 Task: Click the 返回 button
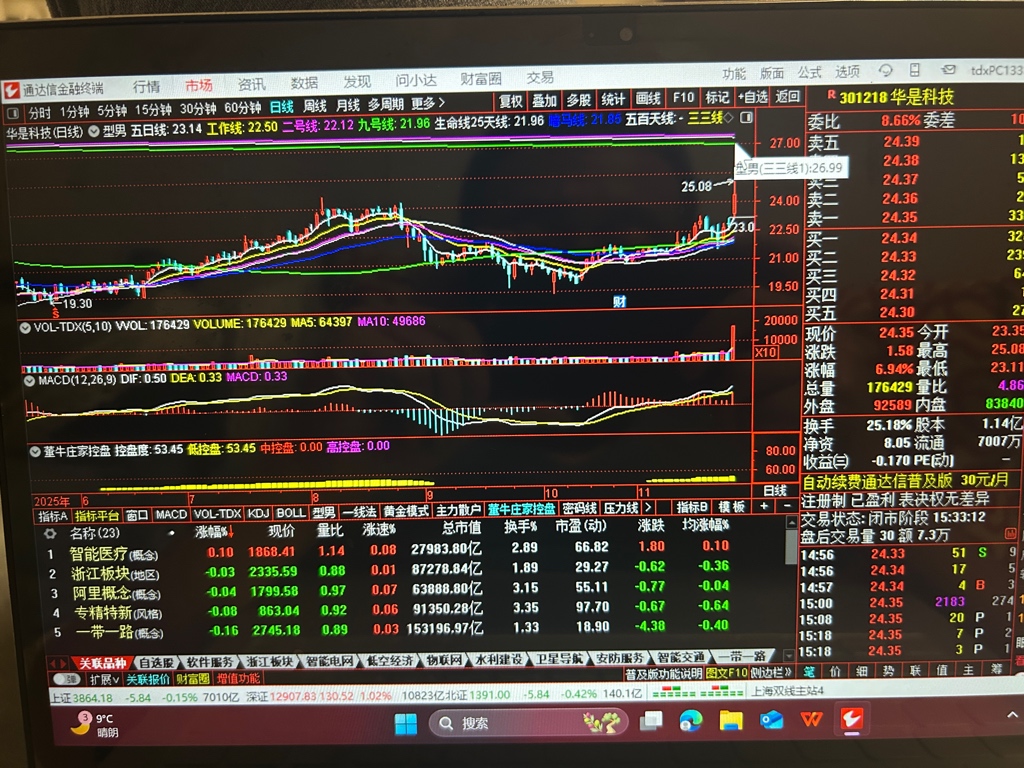(x=788, y=97)
